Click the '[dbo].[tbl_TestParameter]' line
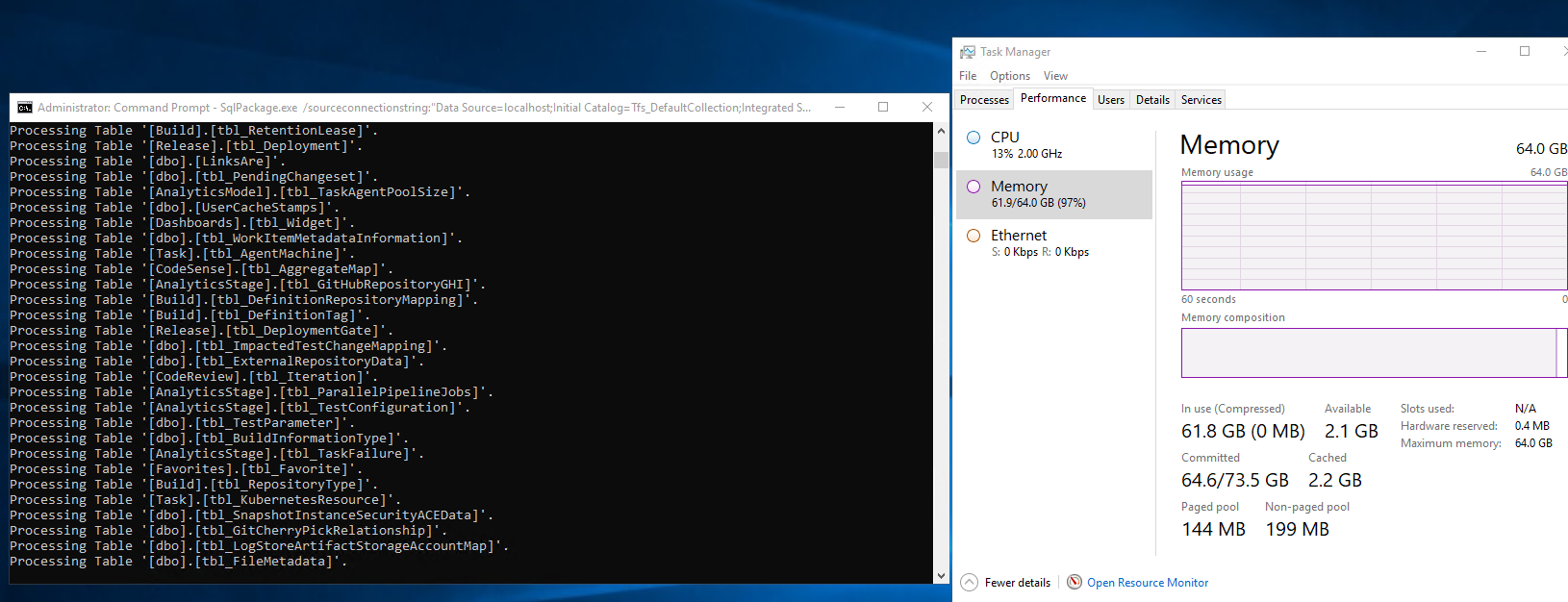This screenshot has width=1568, height=602. (x=182, y=423)
